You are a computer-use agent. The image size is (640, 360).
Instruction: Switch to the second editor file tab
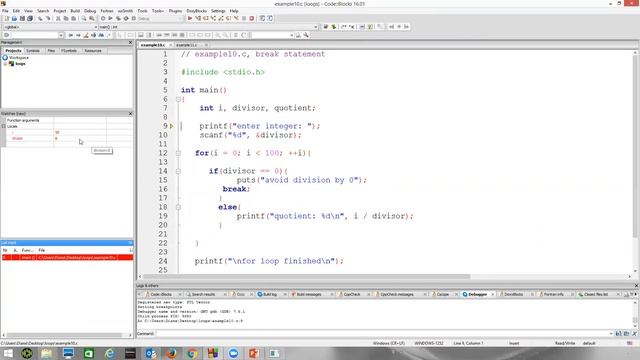point(186,45)
